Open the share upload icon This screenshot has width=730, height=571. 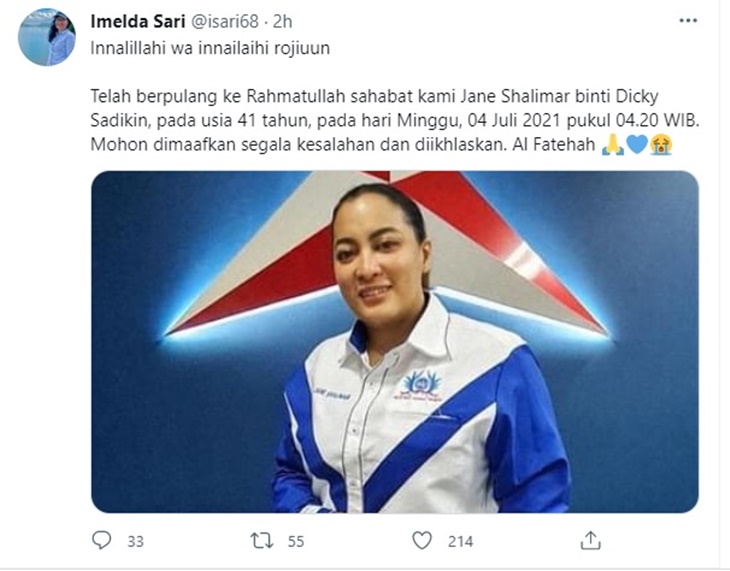(x=590, y=540)
